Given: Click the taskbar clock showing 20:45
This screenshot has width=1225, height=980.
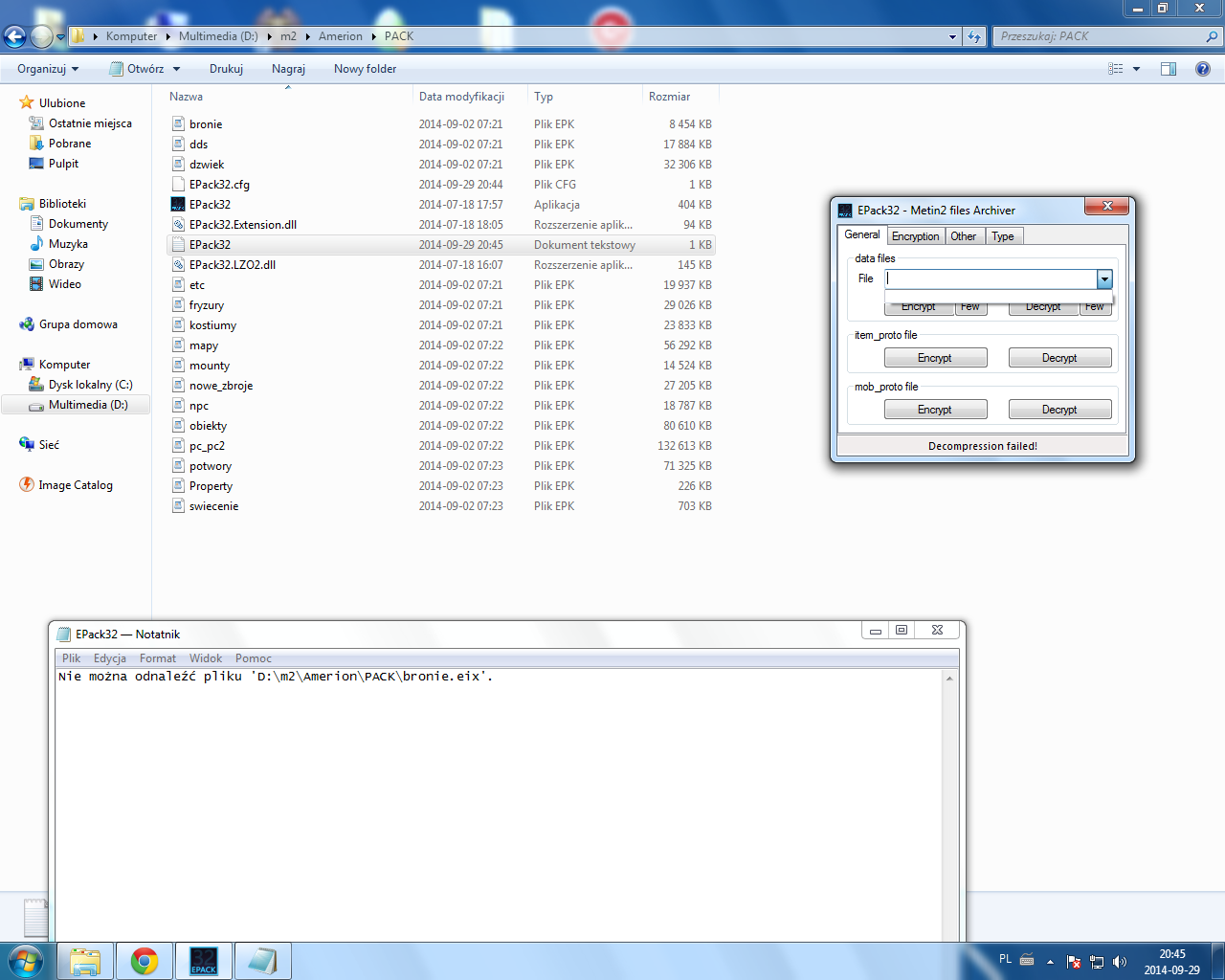Looking at the screenshot, I should point(1171,962).
